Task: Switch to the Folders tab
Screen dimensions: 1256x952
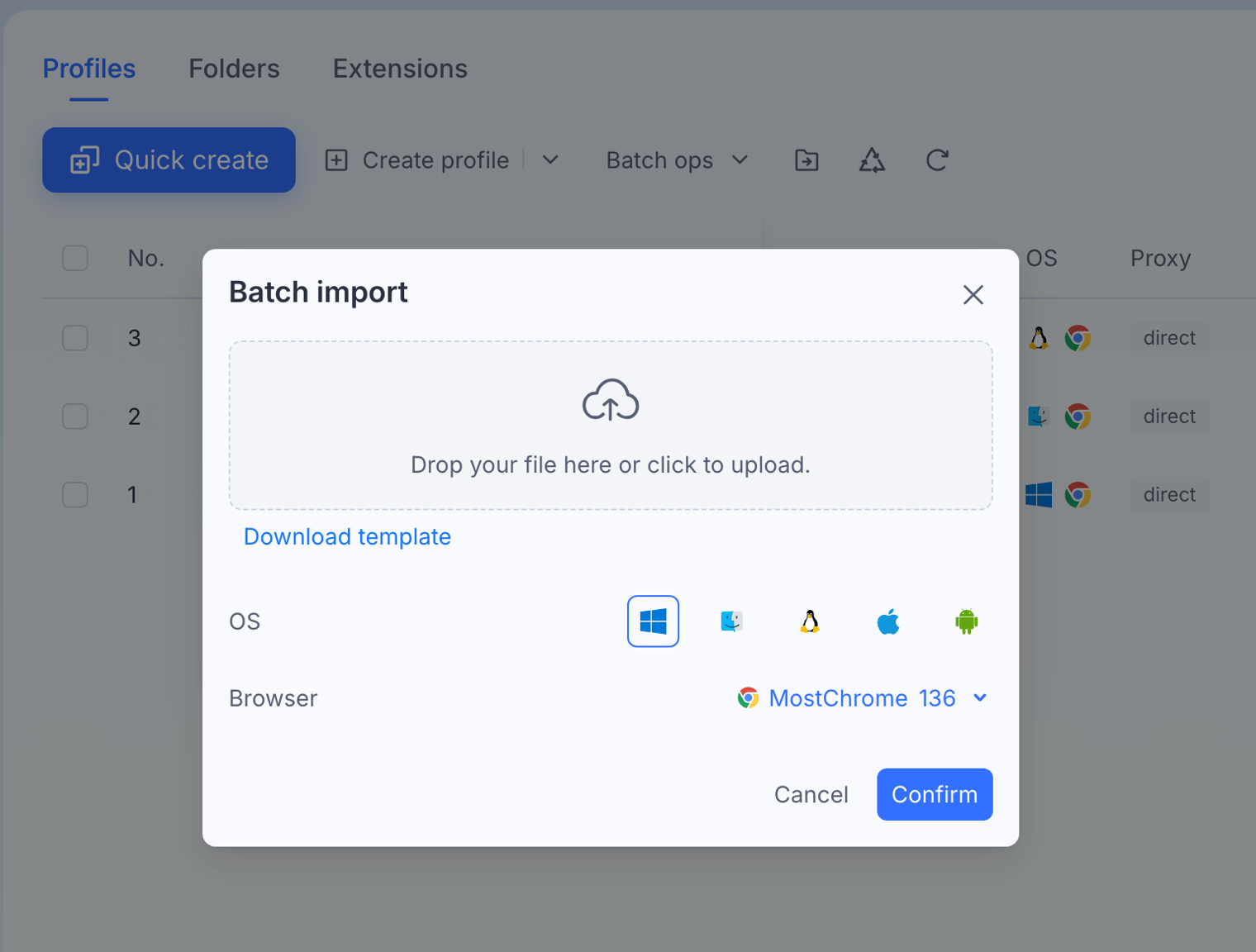Action: [234, 69]
